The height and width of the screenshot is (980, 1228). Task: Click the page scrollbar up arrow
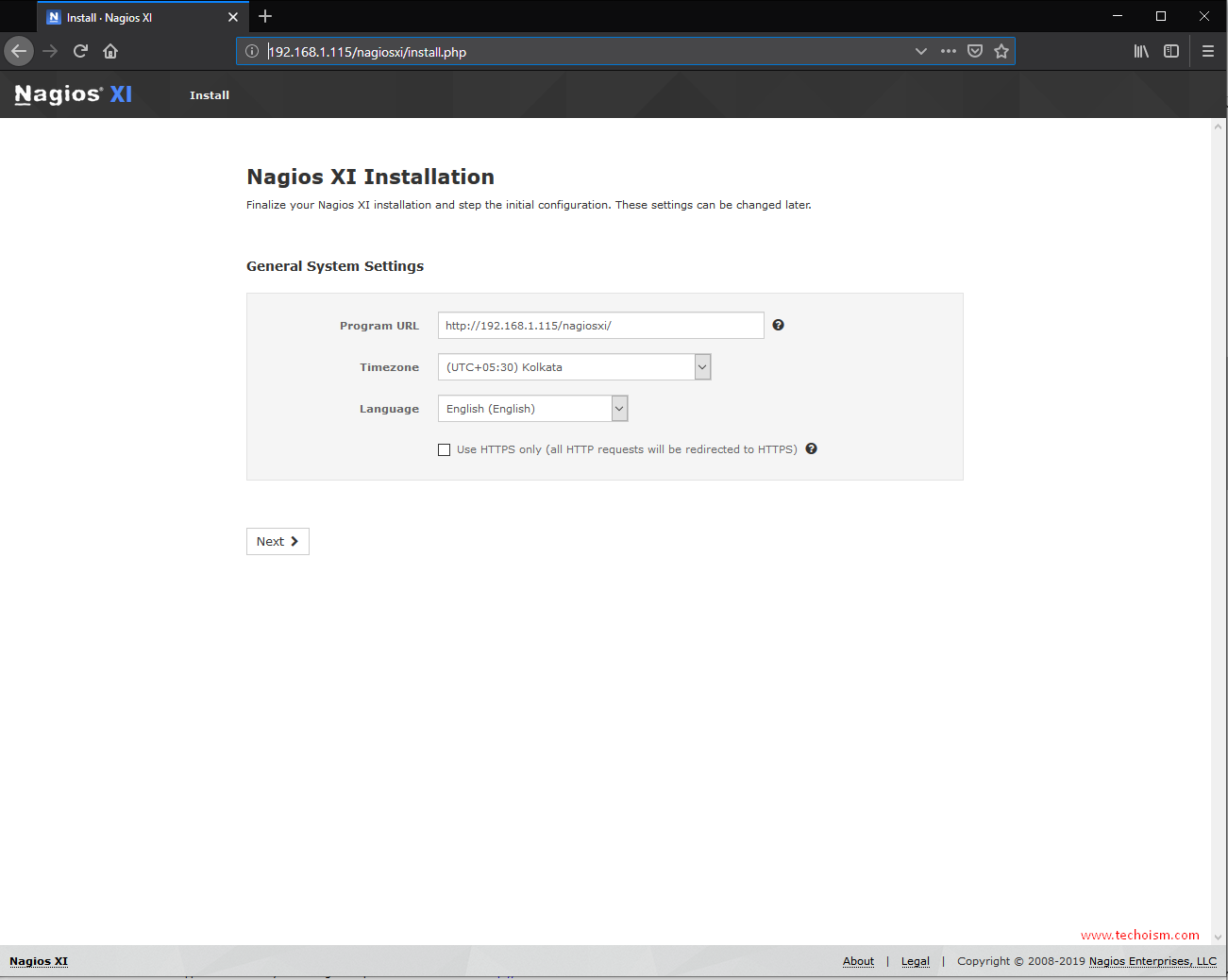tap(1219, 126)
